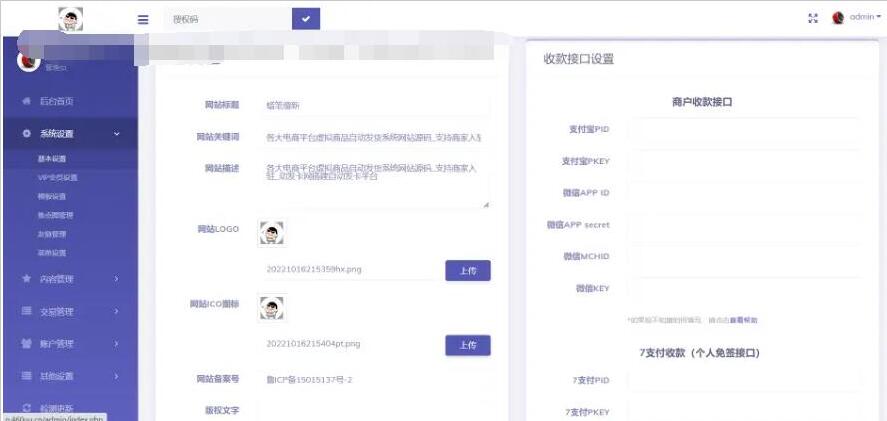Toggle the sidebar hamburger menu icon
Image resolution: width=887 pixels, height=421 pixels.
(143, 19)
